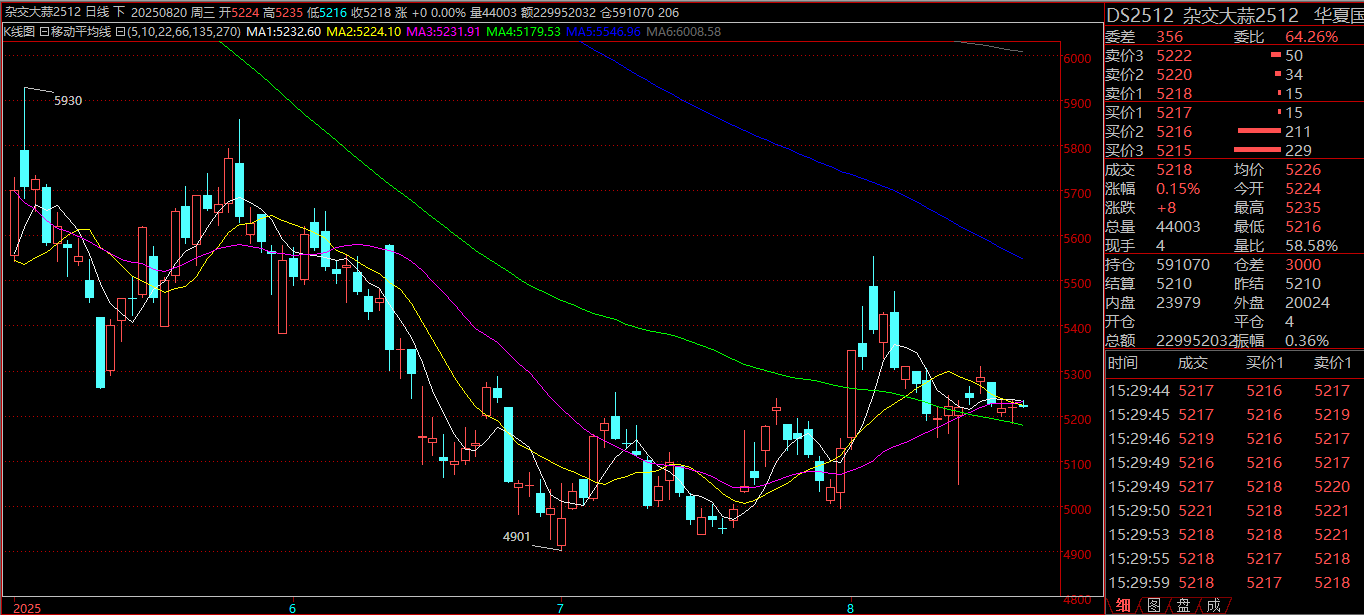Image resolution: width=1364 pixels, height=615 pixels.
Task: Select the 15:29:44 trade row
Action: tap(1230, 391)
